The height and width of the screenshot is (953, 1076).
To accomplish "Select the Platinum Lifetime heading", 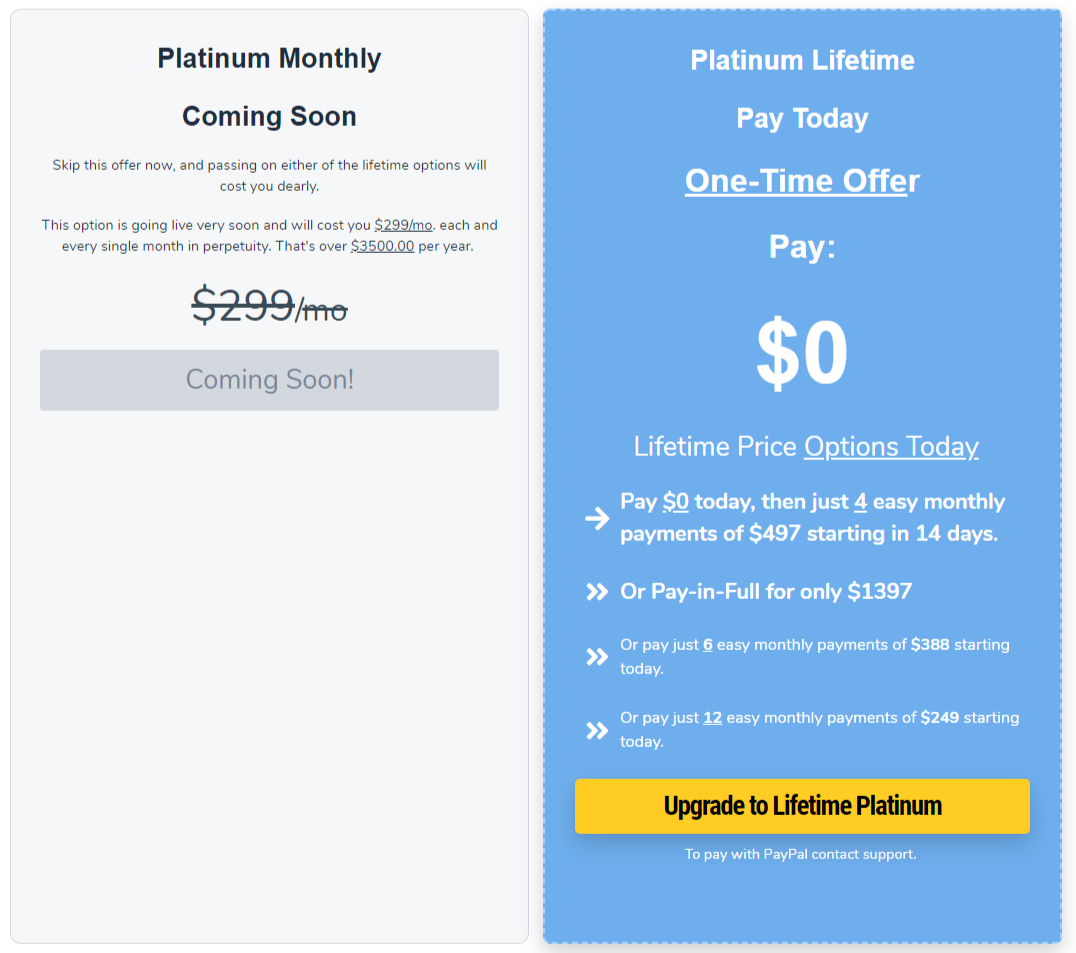I will point(802,60).
